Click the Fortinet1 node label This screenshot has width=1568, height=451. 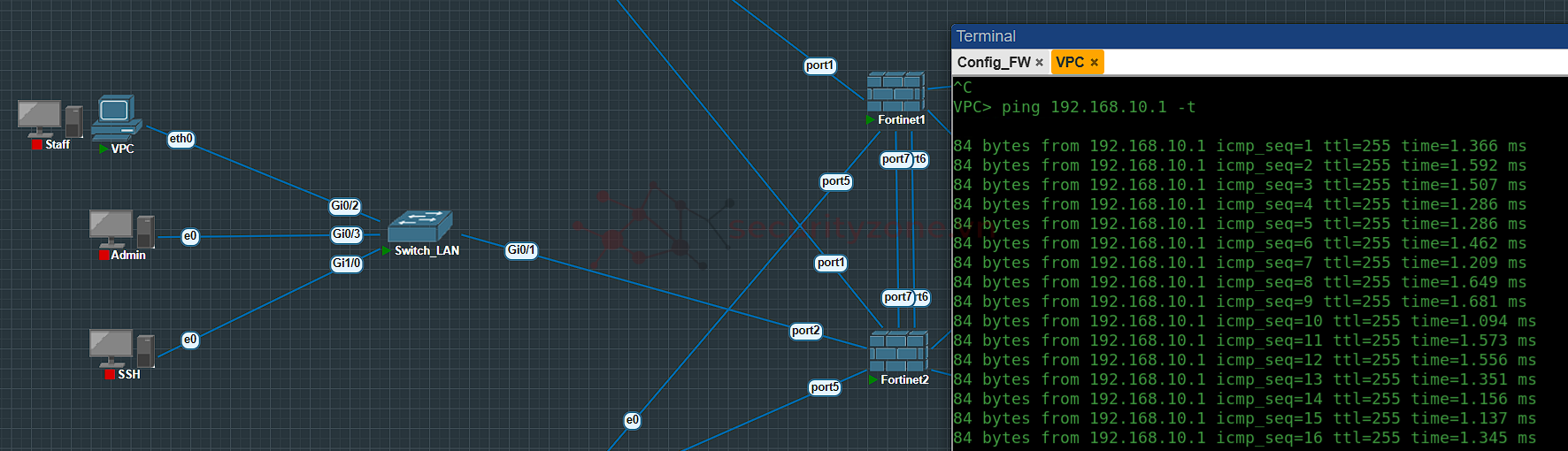coord(902,119)
